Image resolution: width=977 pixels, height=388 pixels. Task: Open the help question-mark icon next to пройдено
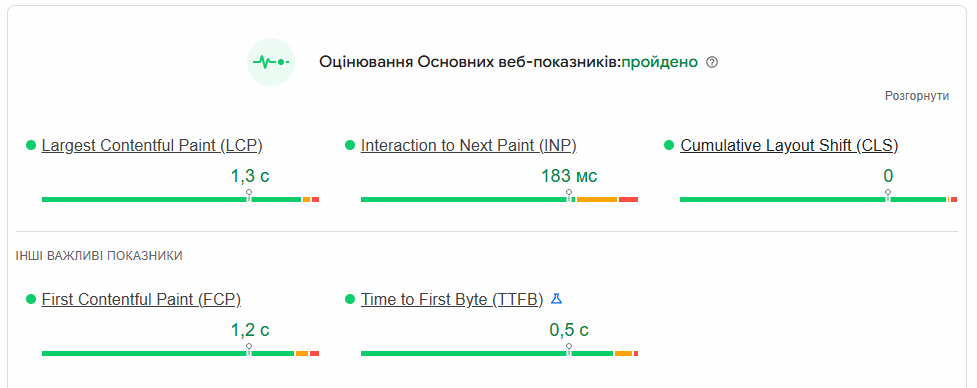pyautogui.click(x=712, y=62)
